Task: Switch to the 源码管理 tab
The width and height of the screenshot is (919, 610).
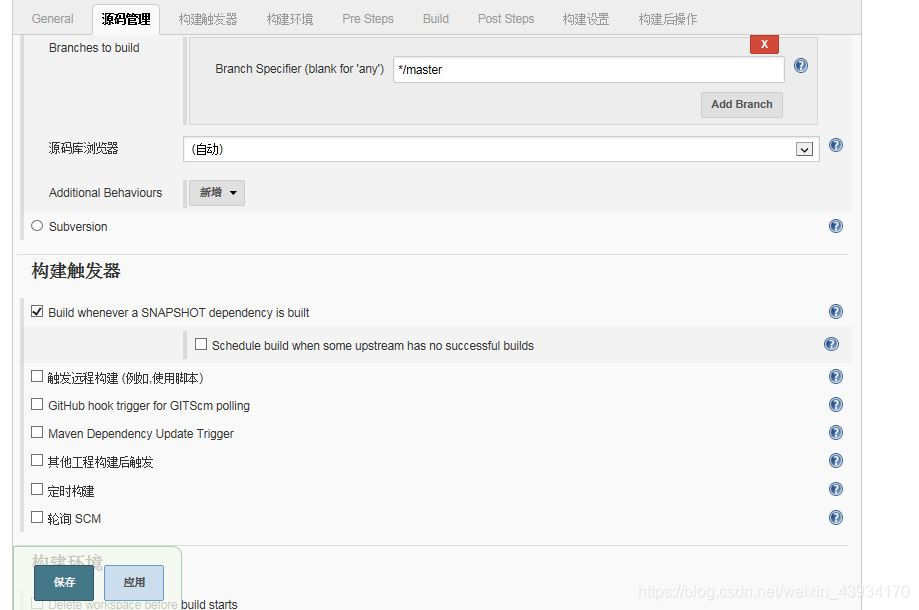Action: tap(126, 19)
